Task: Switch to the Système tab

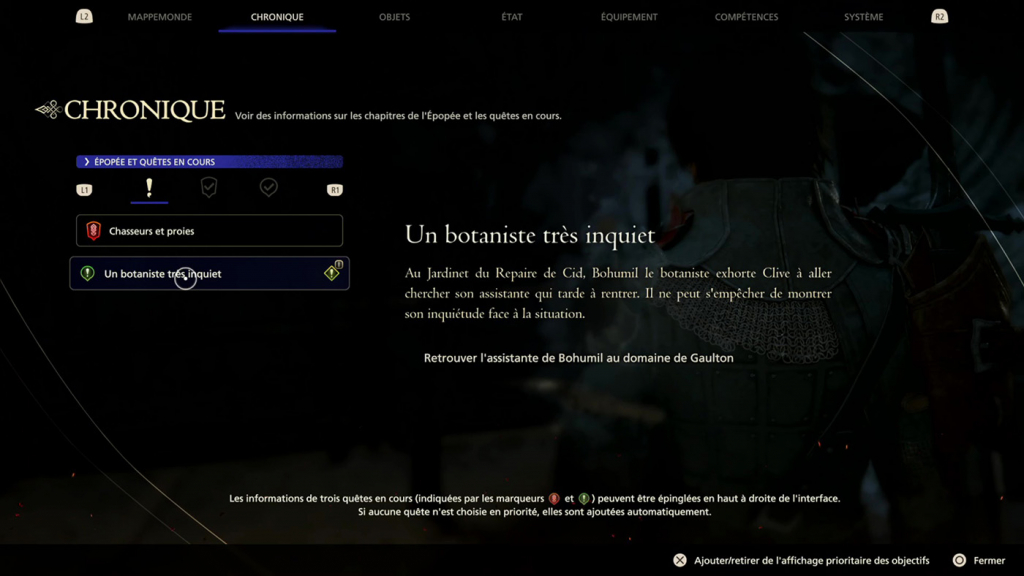Action: tap(863, 17)
